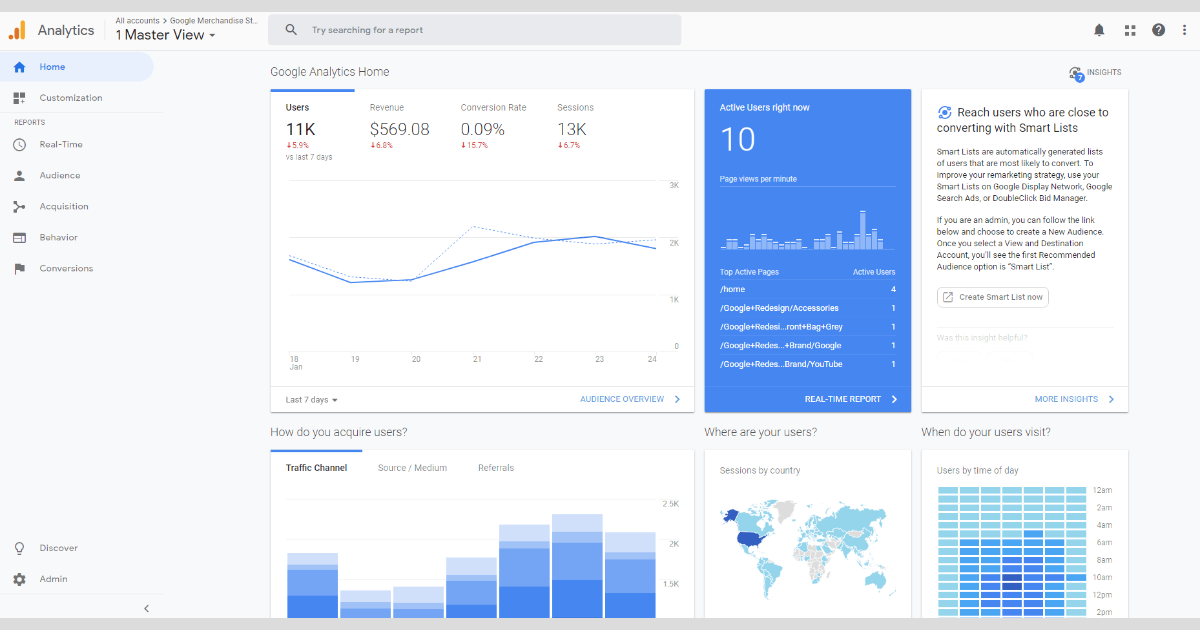This screenshot has height=630, width=1200.
Task: Click the Google Analytics Home heading
Action: pos(330,72)
